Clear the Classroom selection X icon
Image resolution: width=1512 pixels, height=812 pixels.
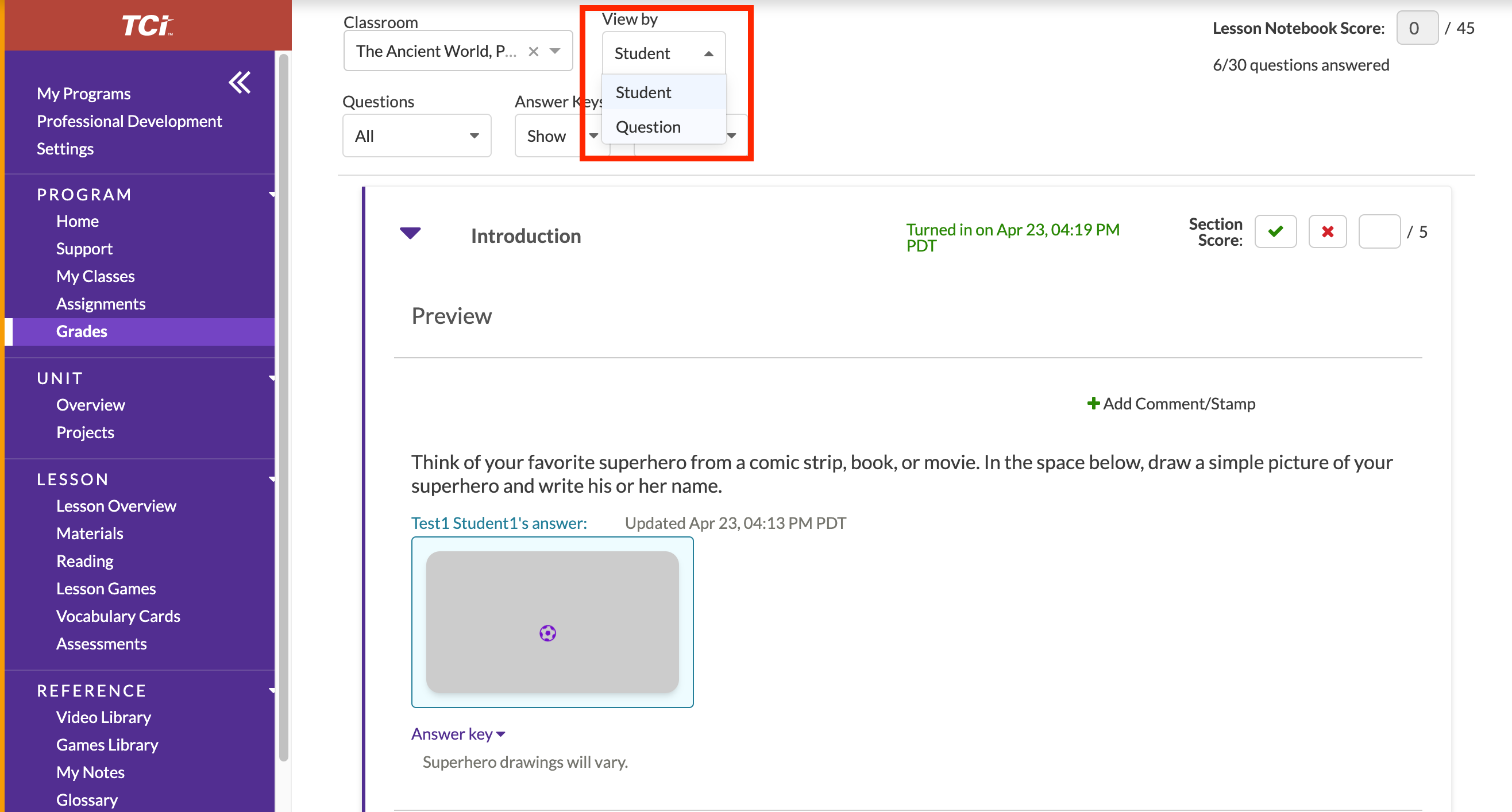(533, 52)
